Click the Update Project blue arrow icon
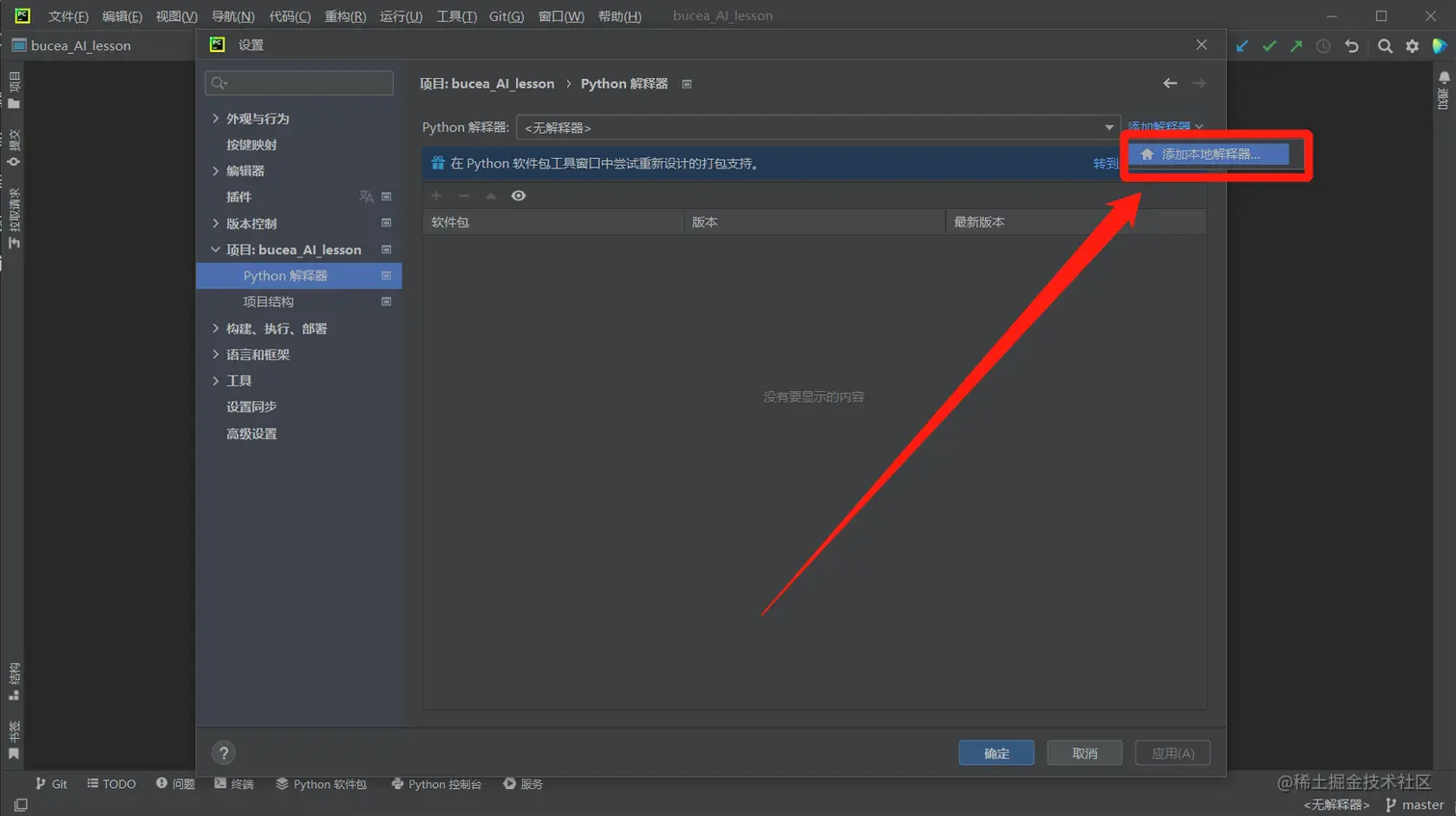 (x=1242, y=46)
